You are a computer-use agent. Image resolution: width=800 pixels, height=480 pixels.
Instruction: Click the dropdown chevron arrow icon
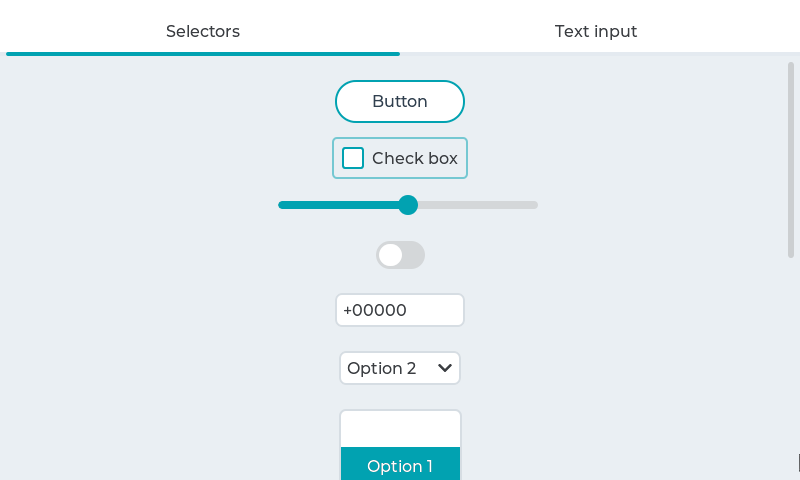445,368
